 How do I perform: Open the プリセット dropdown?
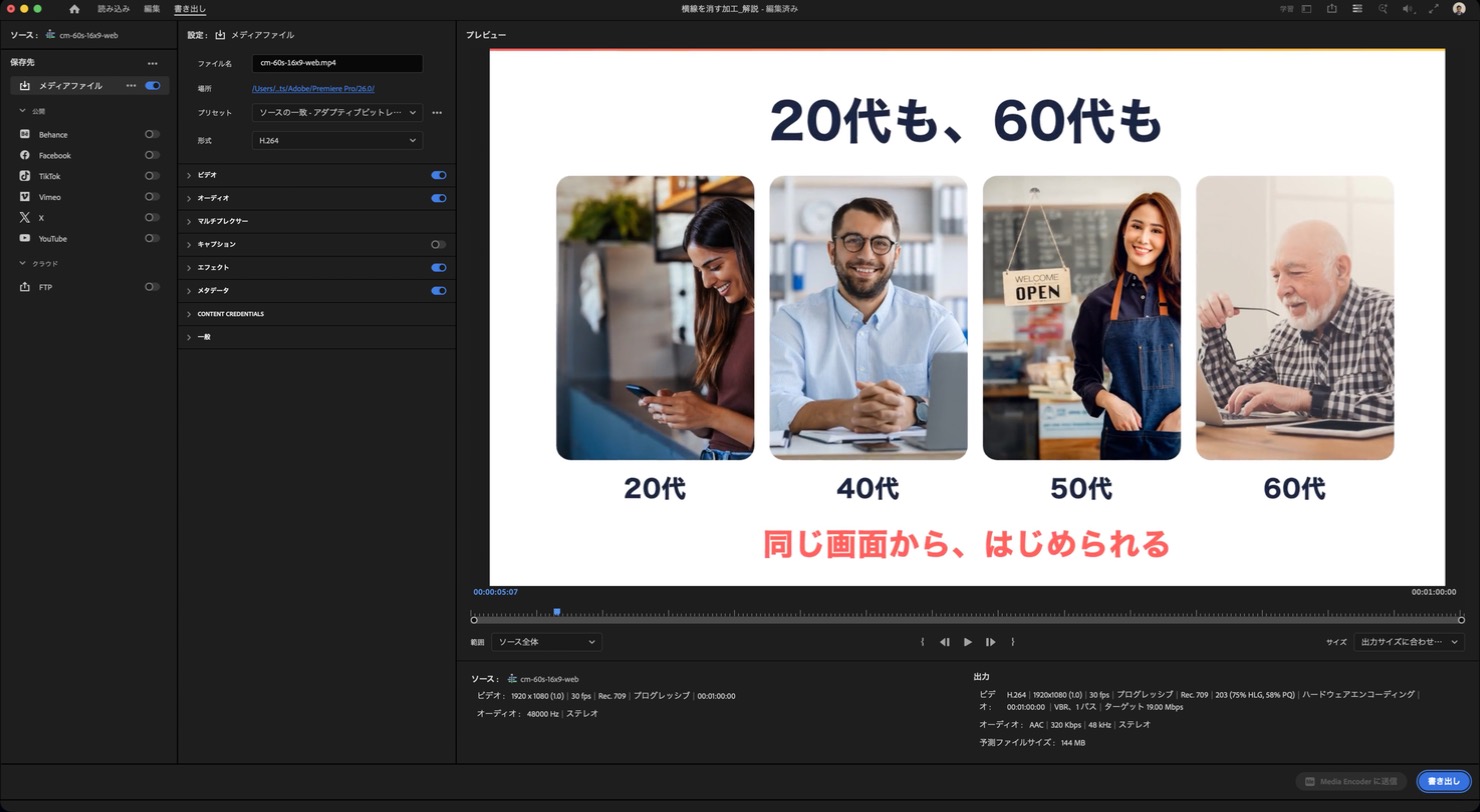(x=337, y=113)
